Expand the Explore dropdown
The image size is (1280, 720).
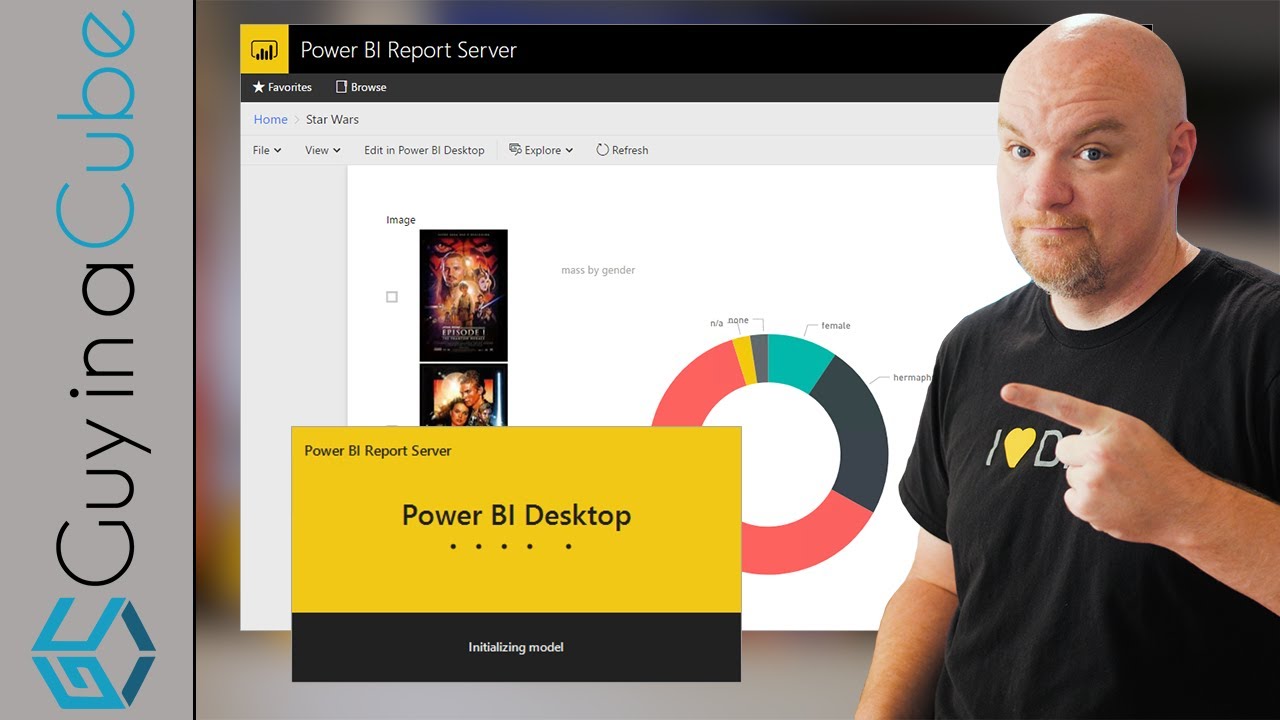point(541,150)
